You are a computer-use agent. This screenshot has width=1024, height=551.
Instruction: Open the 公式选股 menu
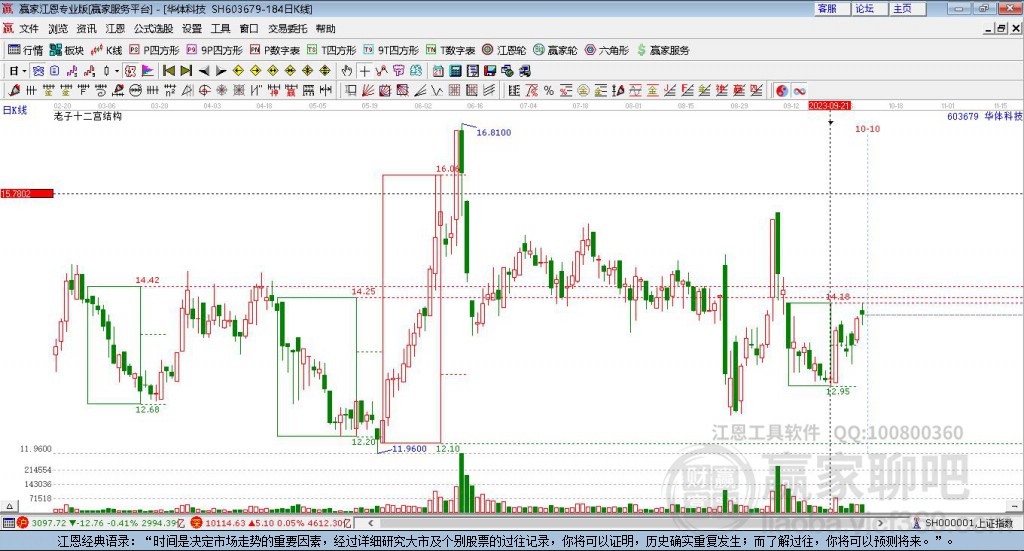(153, 29)
